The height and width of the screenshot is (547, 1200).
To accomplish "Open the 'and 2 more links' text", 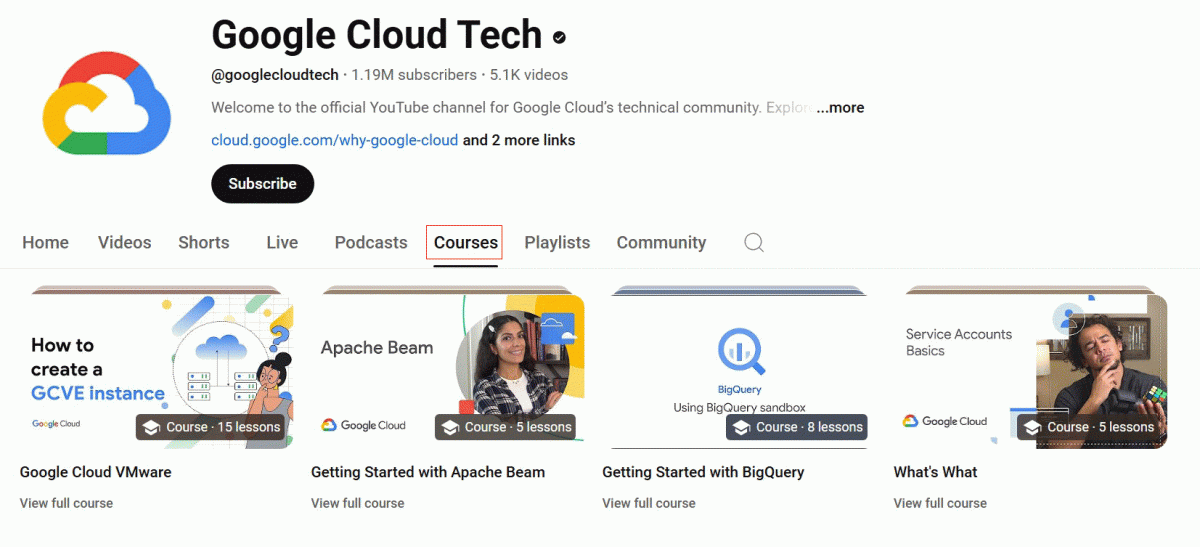I will coord(519,140).
